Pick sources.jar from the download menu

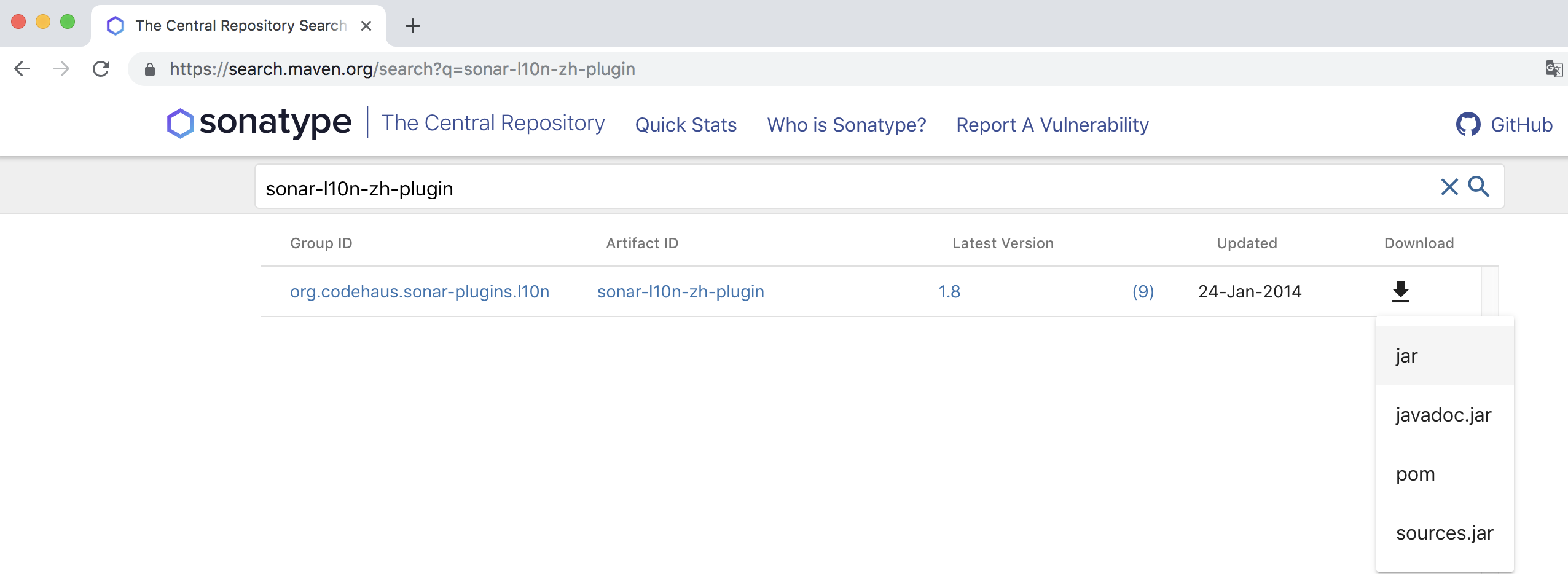click(x=1444, y=533)
